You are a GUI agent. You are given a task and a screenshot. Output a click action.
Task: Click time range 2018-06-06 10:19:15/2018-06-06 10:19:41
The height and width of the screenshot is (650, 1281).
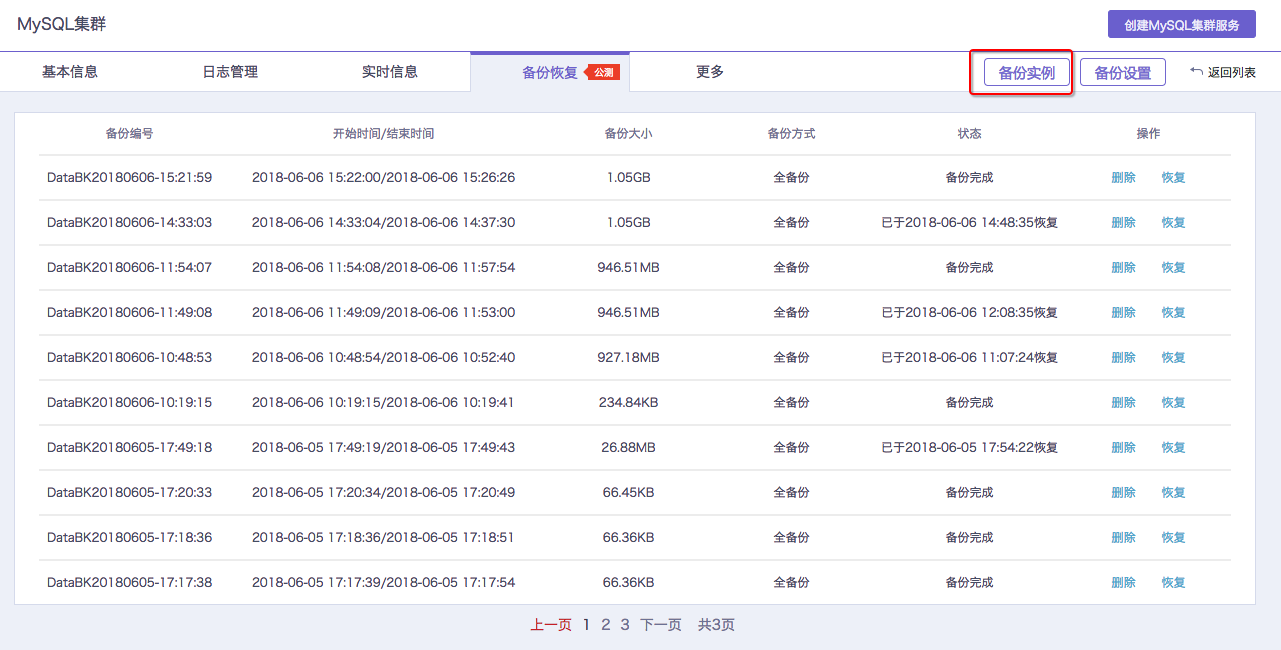(384, 403)
